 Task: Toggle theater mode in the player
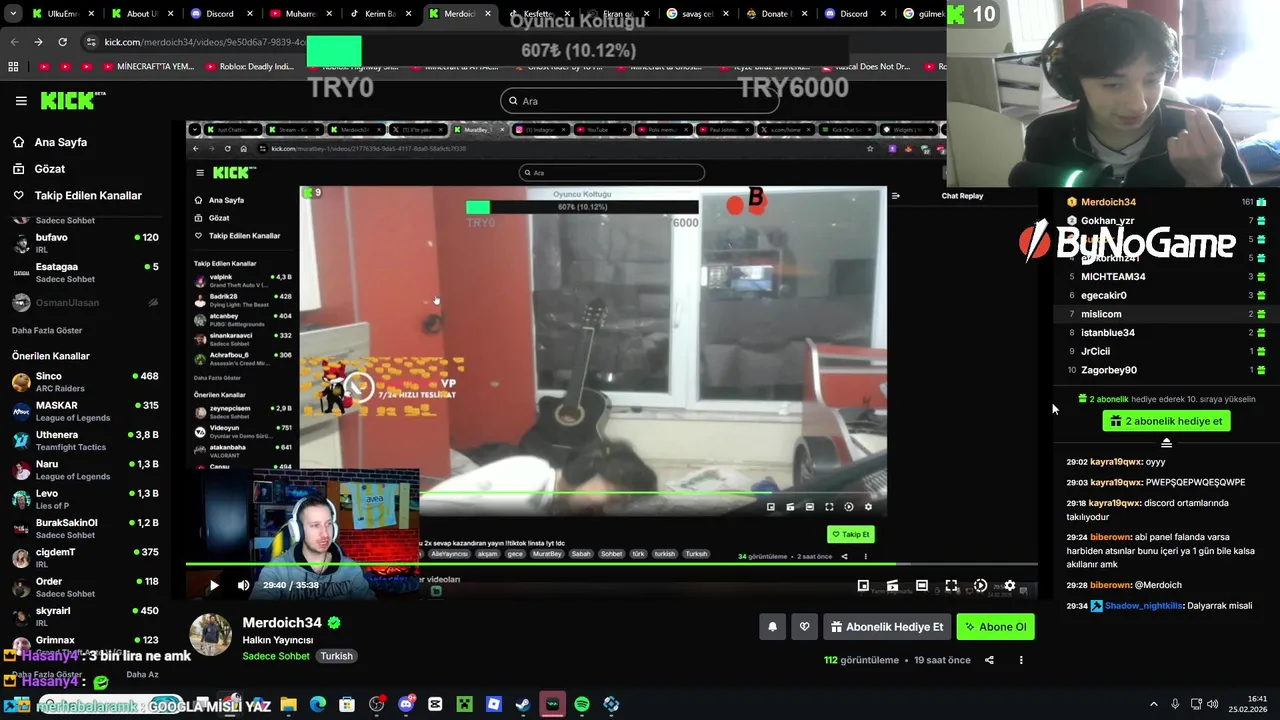pyautogui.click(x=922, y=585)
